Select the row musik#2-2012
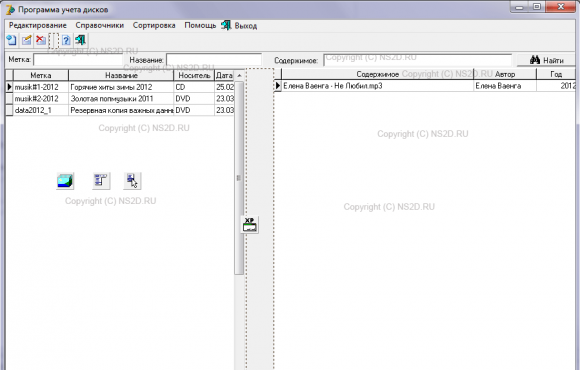Screen dimensions: 580x370 pos(119,99)
